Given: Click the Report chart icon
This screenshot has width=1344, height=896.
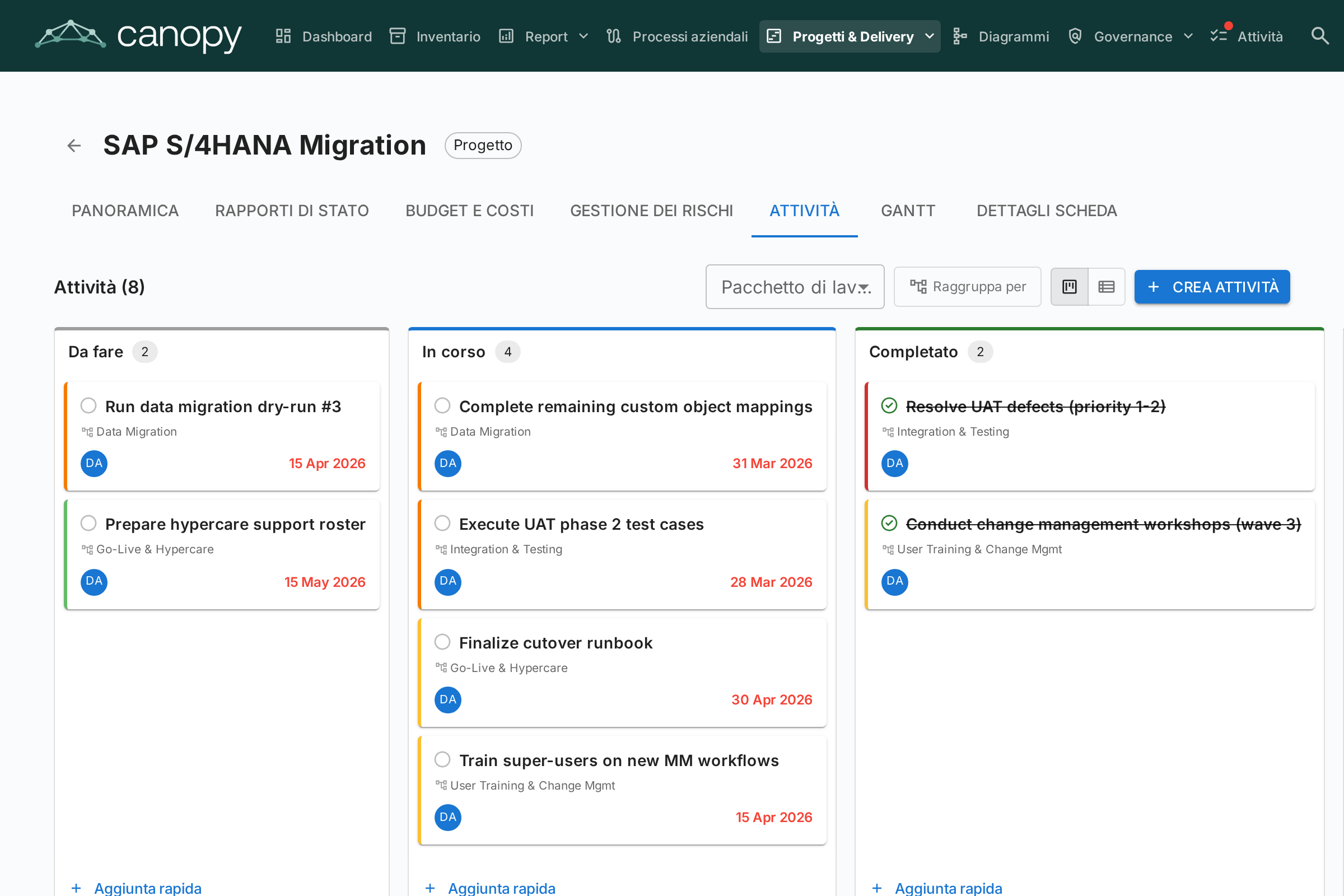Looking at the screenshot, I should [506, 36].
